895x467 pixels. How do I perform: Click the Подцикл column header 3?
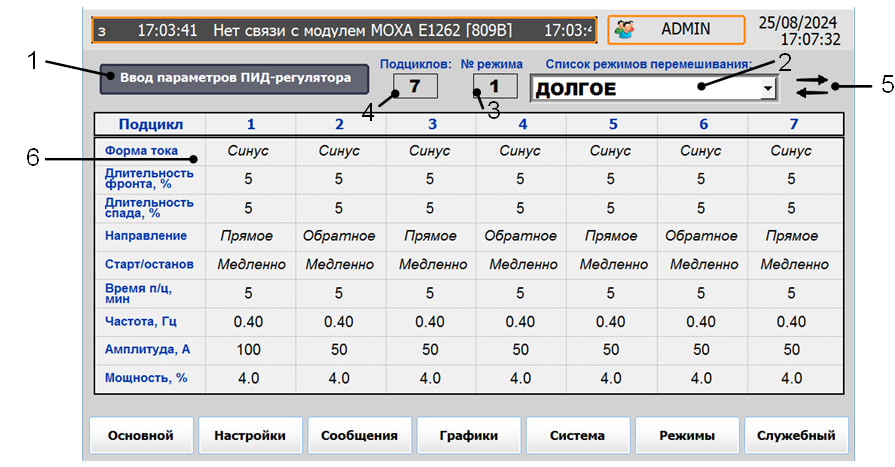[x=432, y=124]
